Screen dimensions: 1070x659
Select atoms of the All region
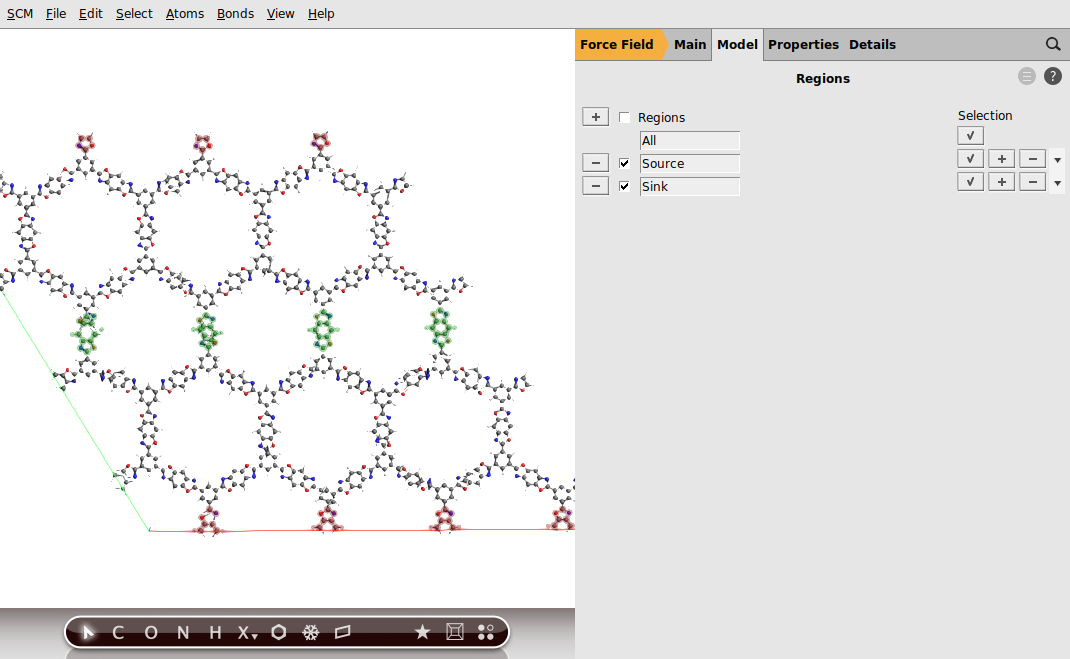coord(970,136)
